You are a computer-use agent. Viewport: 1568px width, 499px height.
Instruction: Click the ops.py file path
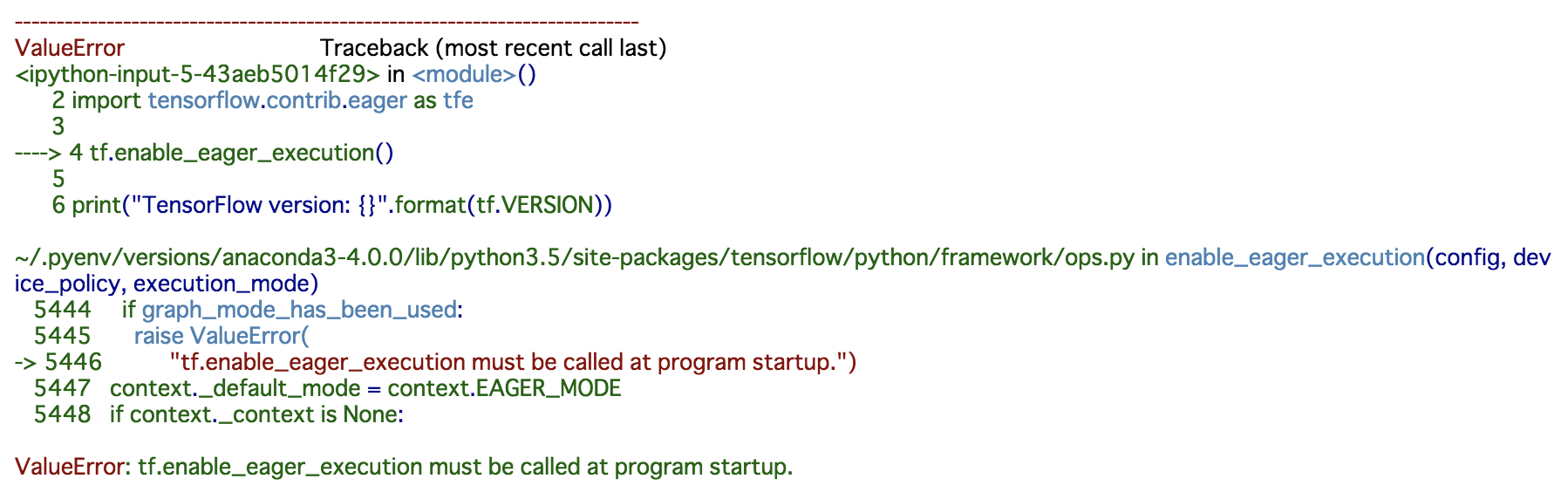tap(575, 257)
